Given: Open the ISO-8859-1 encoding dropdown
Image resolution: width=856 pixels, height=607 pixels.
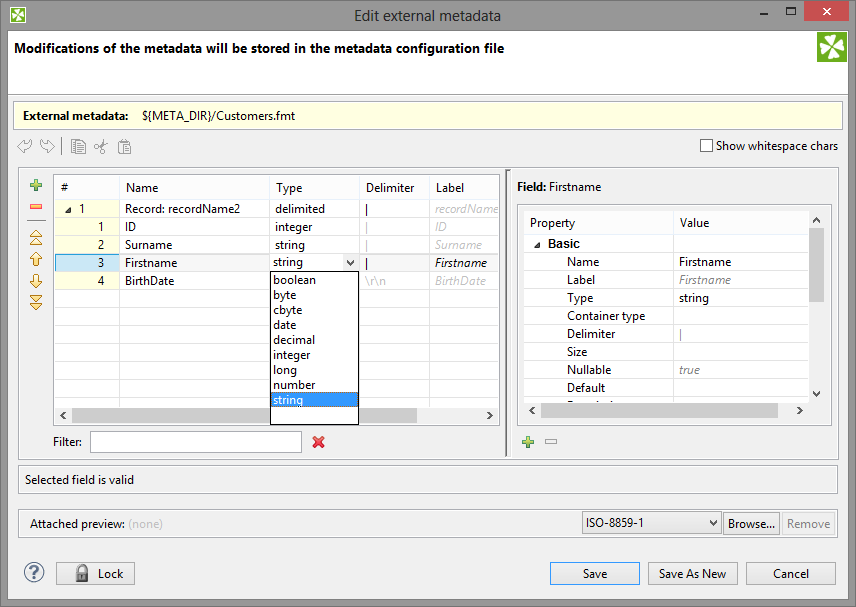Looking at the screenshot, I should pos(651,523).
